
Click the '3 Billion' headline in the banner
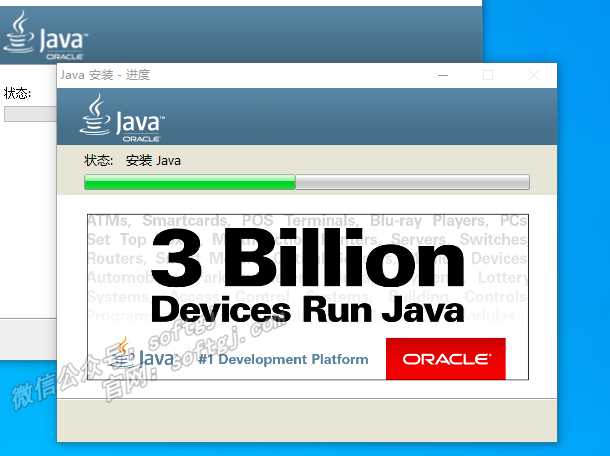[x=307, y=258]
